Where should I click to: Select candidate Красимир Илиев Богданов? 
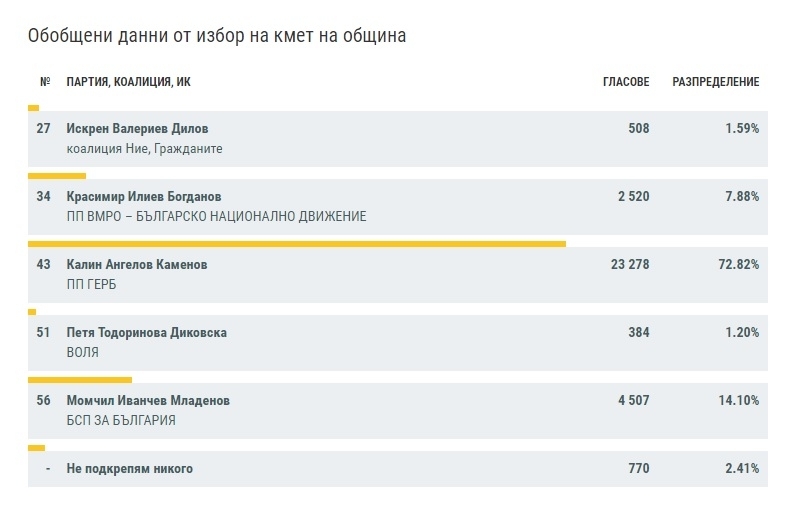click(x=144, y=197)
